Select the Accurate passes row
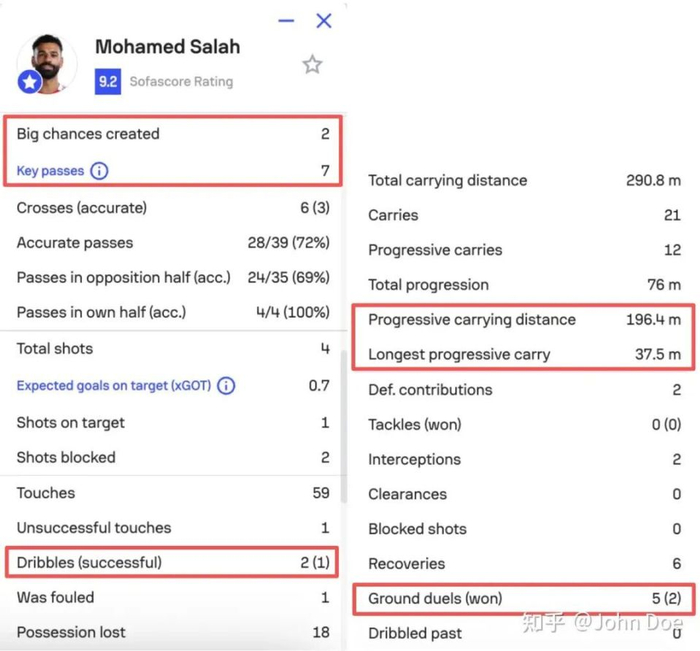The width and height of the screenshot is (700, 651). [172, 243]
